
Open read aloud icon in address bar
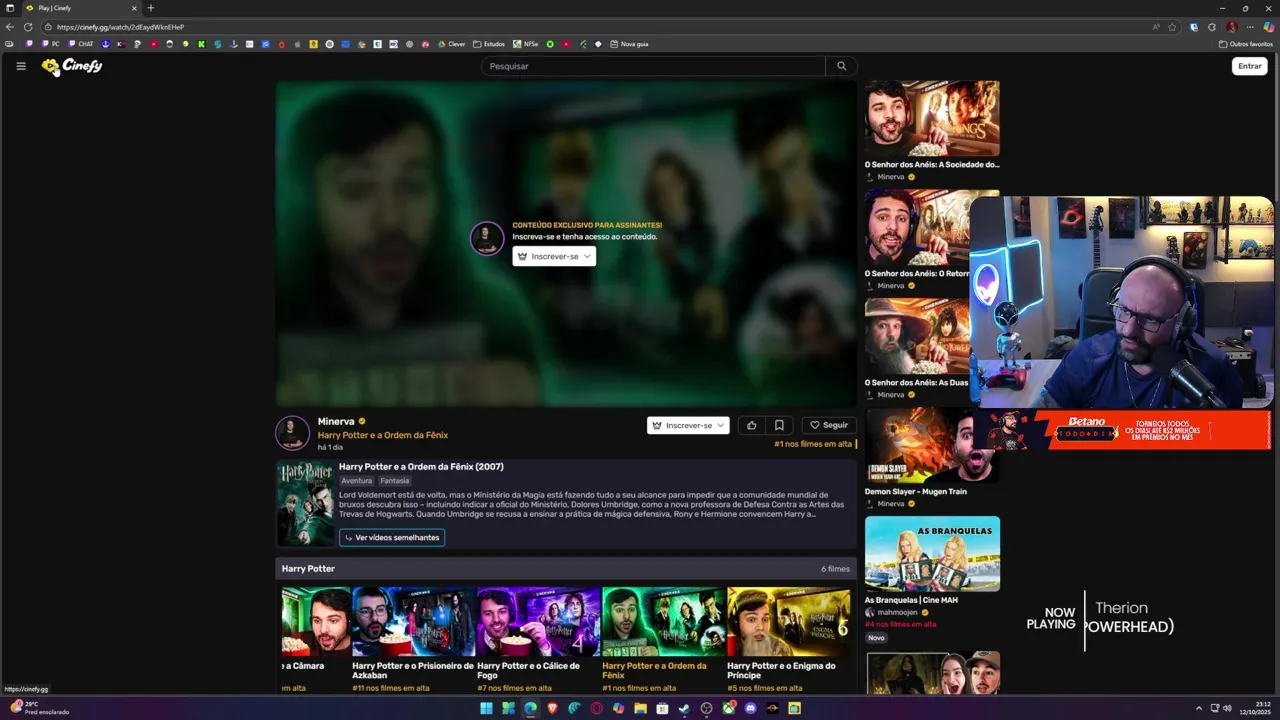pos(1156,27)
